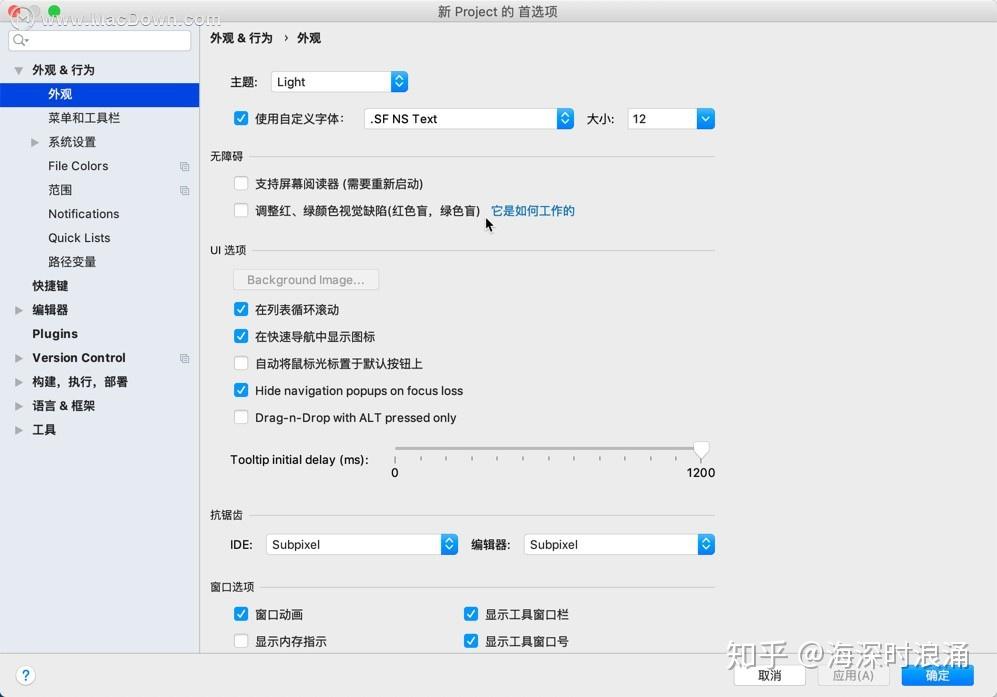Click the icon next to Version Control entry
997x697 pixels.
coord(185,357)
